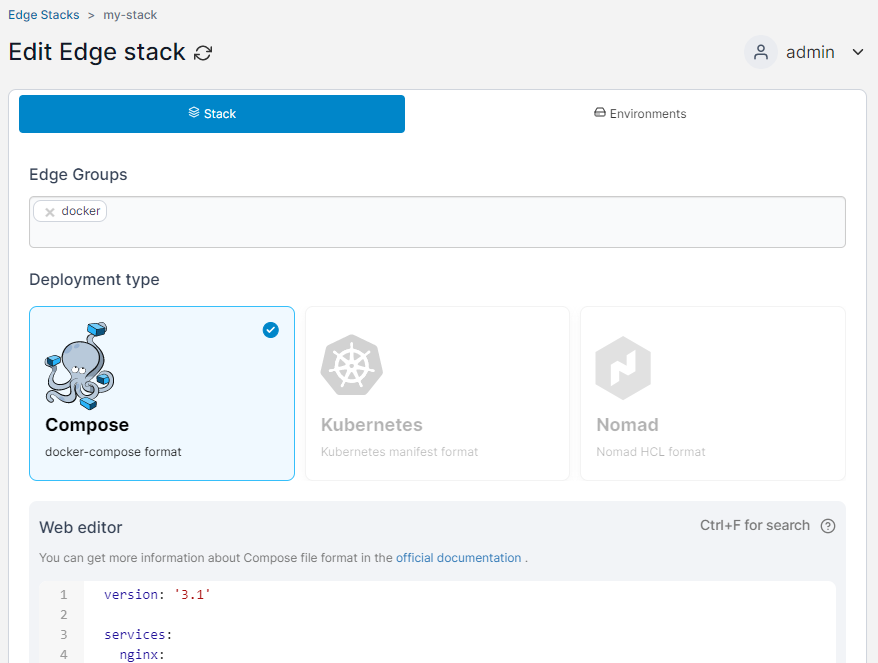Open the Edge Stacks breadcrumb link
Image resolution: width=878 pixels, height=663 pixels.
point(44,15)
